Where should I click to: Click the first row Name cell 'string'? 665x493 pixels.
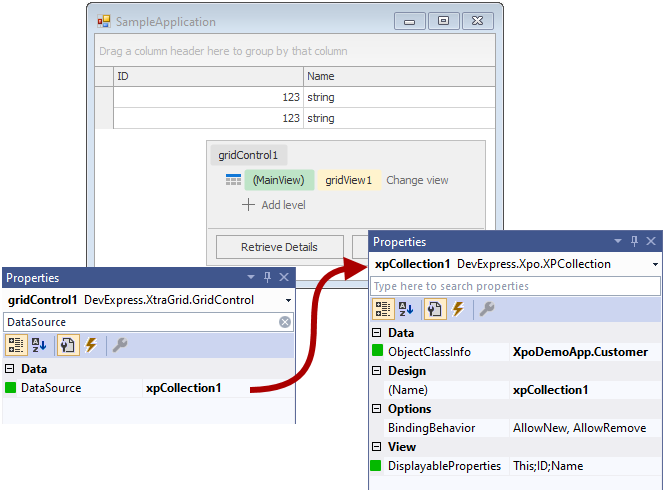400,97
